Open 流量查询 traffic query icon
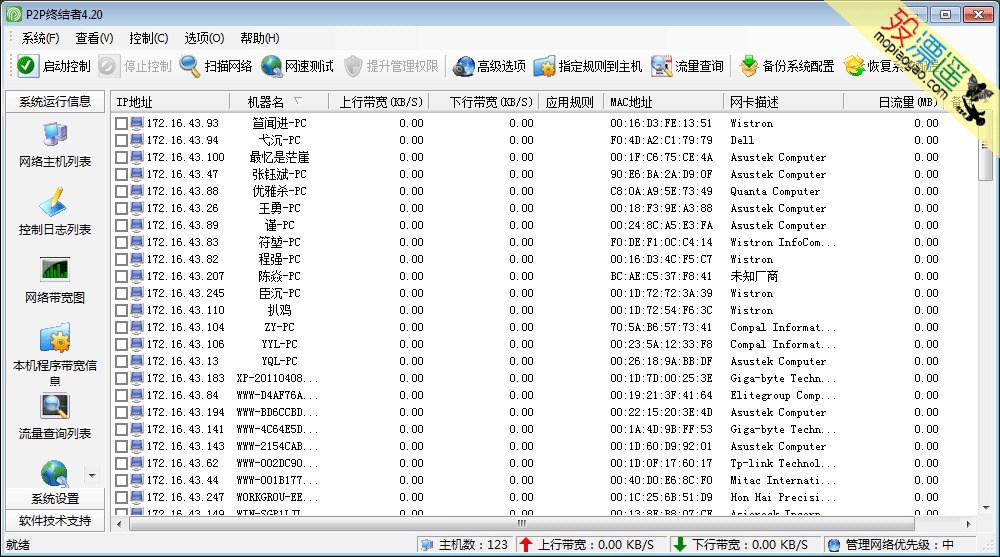Screen dimensions: 1000x557 tap(661, 66)
